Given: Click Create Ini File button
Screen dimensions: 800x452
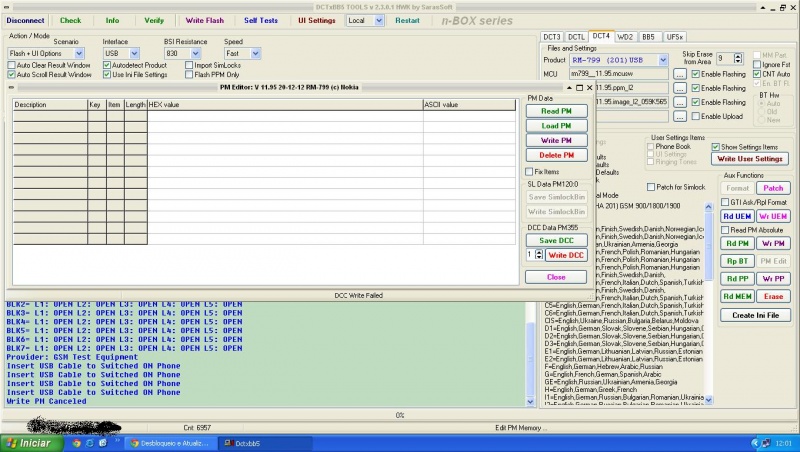Looking at the screenshot, I should click(x=756, y=315).
